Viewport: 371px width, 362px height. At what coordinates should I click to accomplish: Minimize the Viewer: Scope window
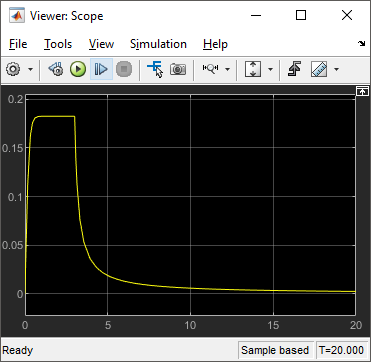[x=256, y=15]
